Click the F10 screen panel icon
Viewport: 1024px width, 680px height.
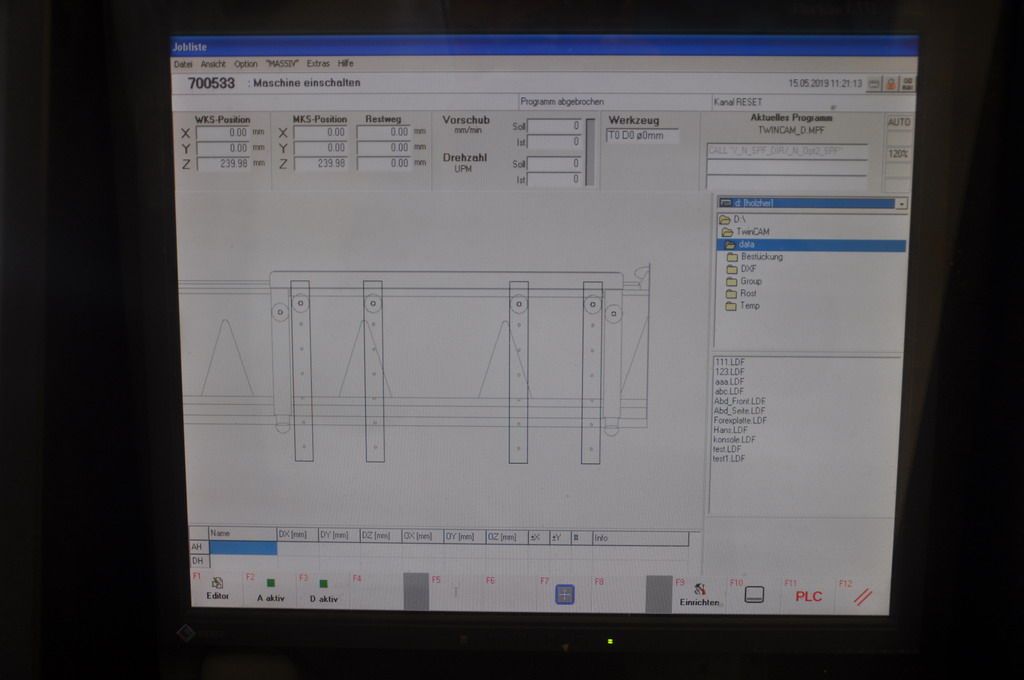point(754,594)
